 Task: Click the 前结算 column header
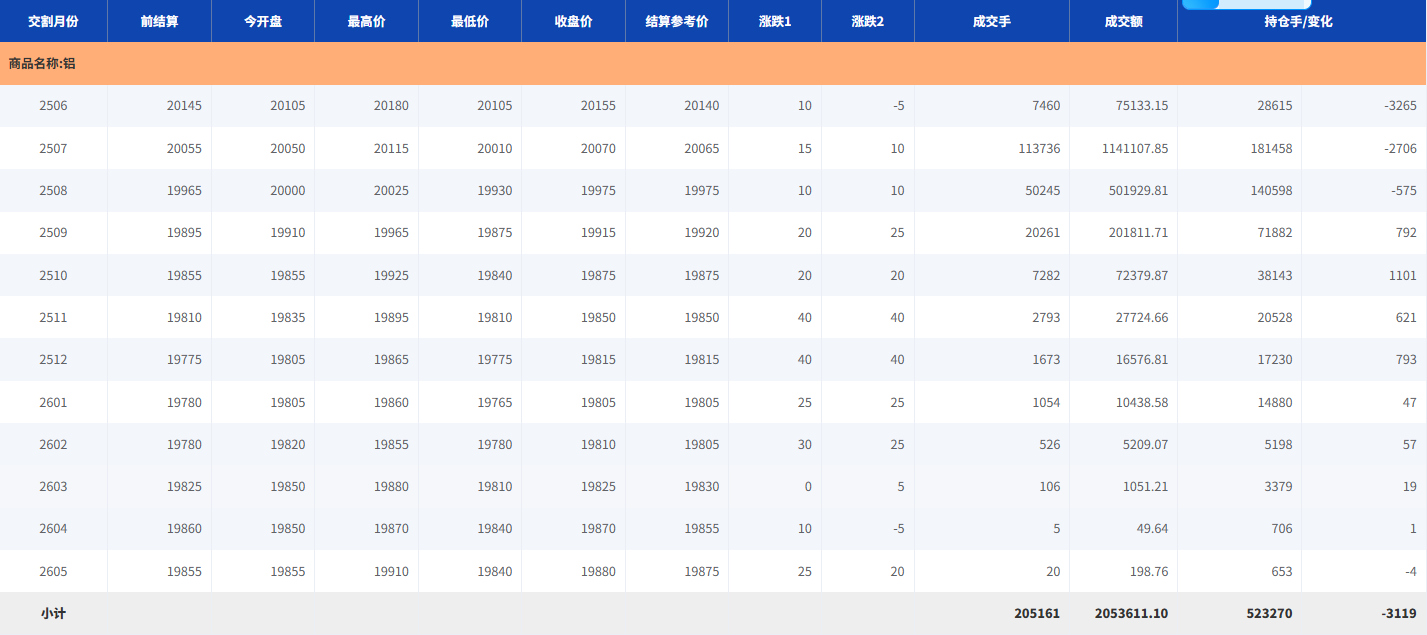pyautogui.click(x=159, y=21)
